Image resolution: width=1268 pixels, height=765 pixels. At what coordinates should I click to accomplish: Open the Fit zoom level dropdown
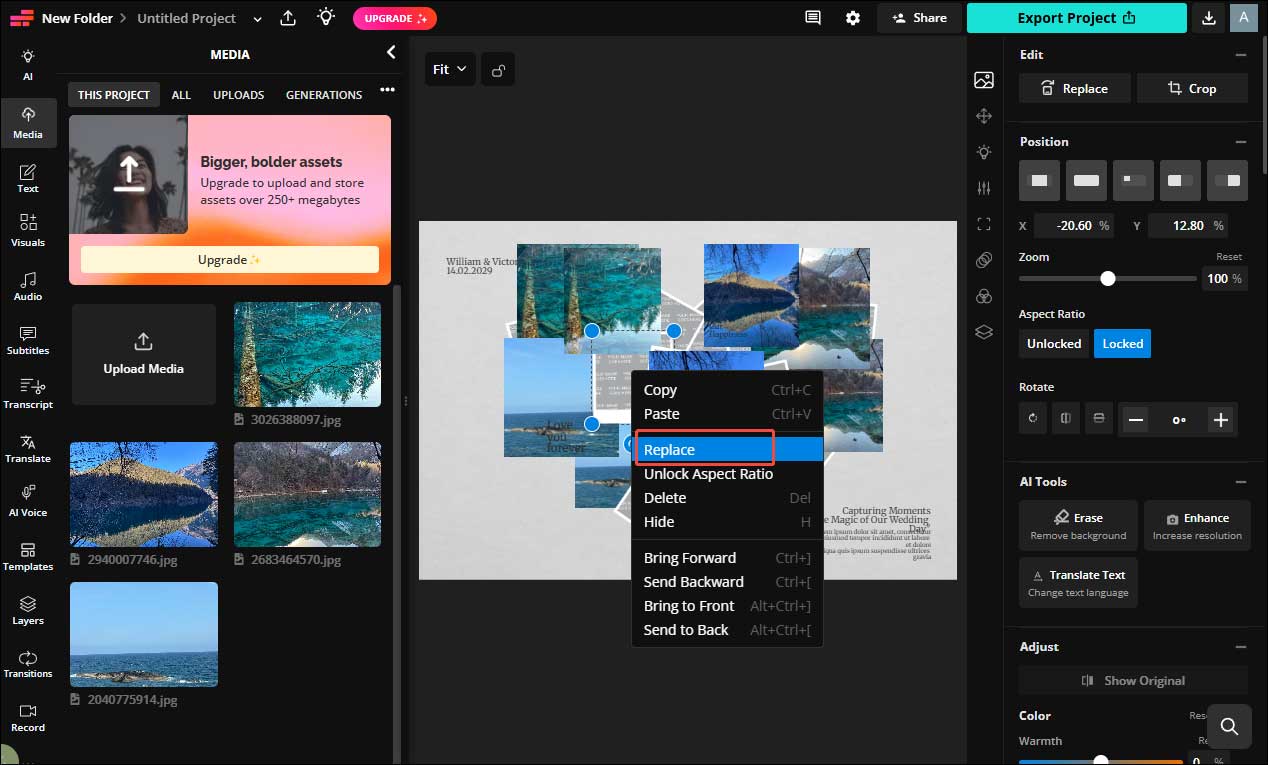point(450,69)
